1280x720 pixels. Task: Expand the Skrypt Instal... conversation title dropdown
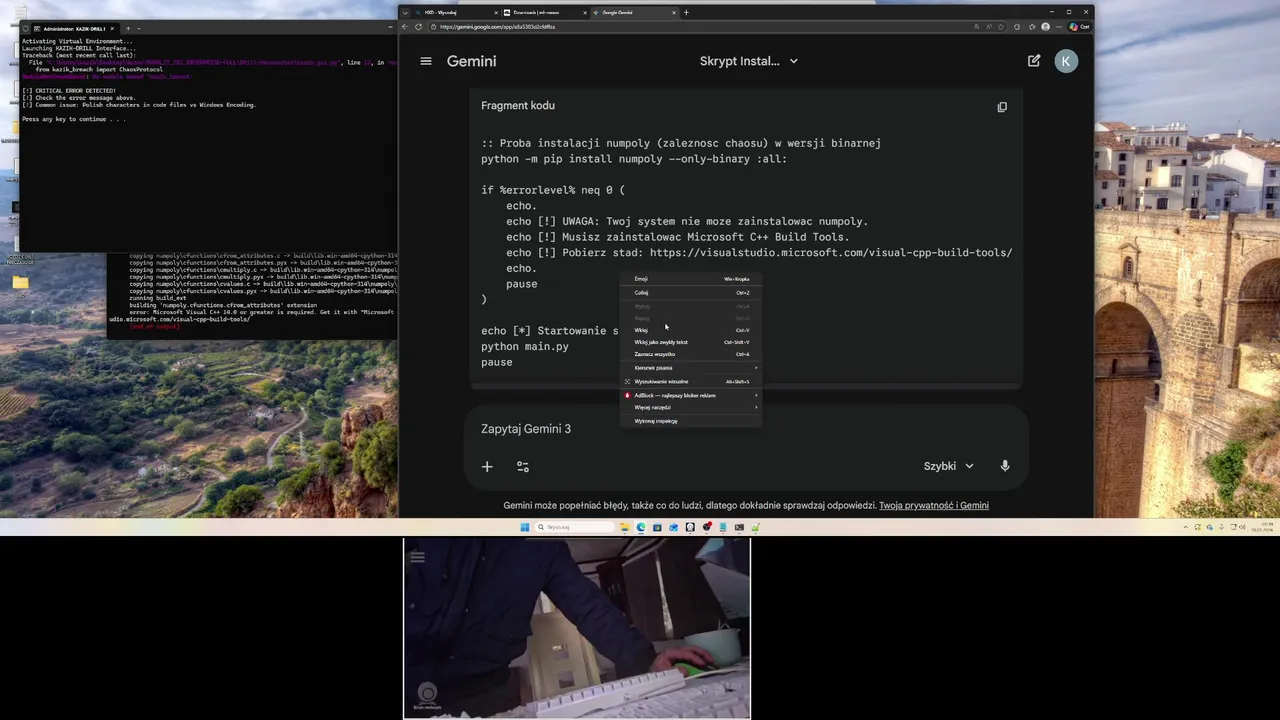tap(794, 61)
